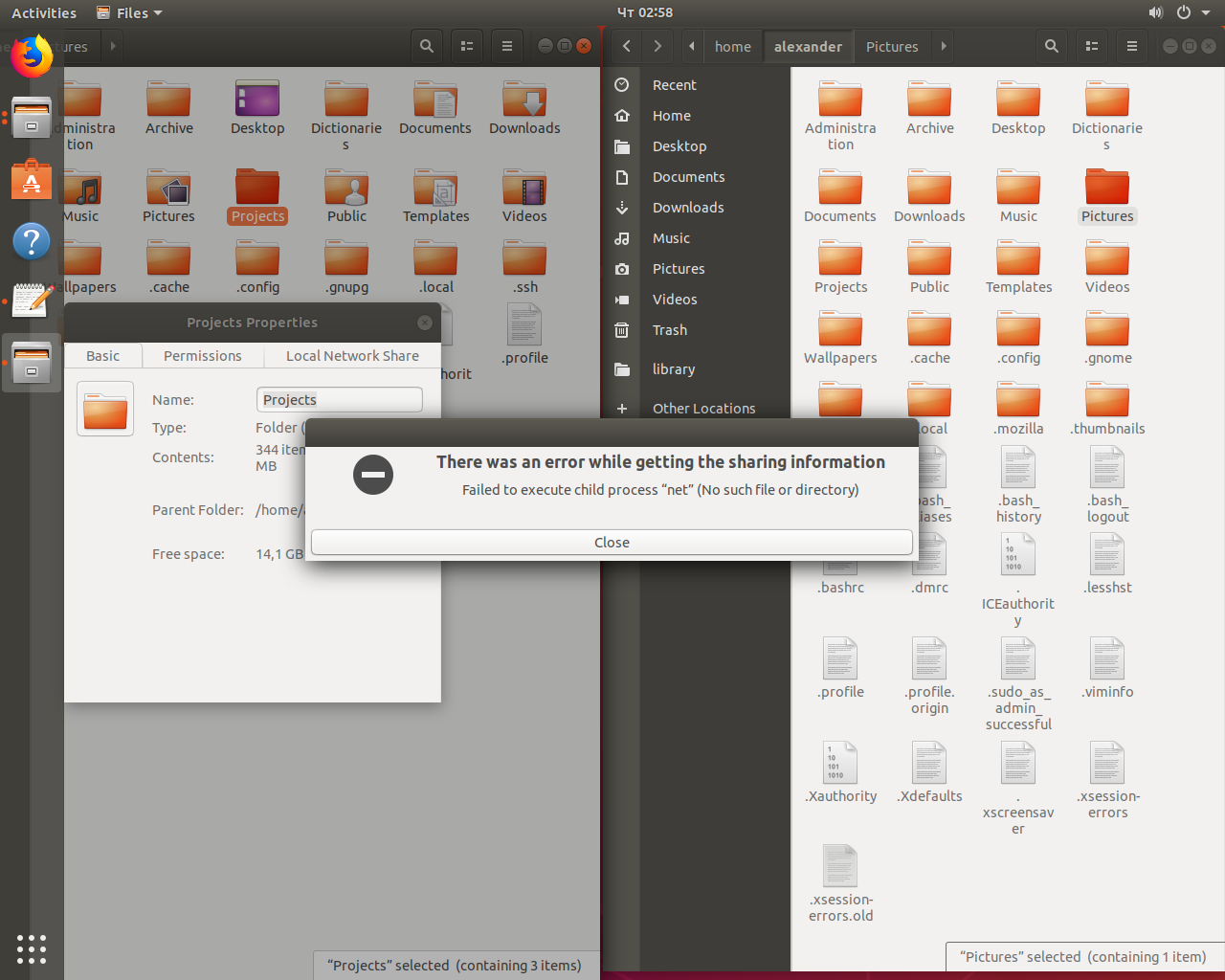Open Trash in the sidebar
This screenshot has width=1225, height=980.
click(670, 330)
